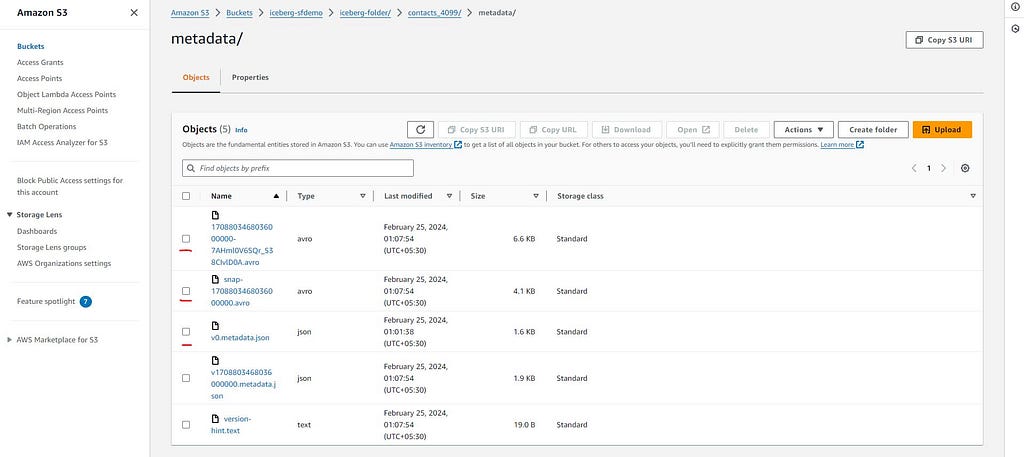Check the snap- avro file row
This screenshot has height=457, width=1024.
(x=186, y=291)
